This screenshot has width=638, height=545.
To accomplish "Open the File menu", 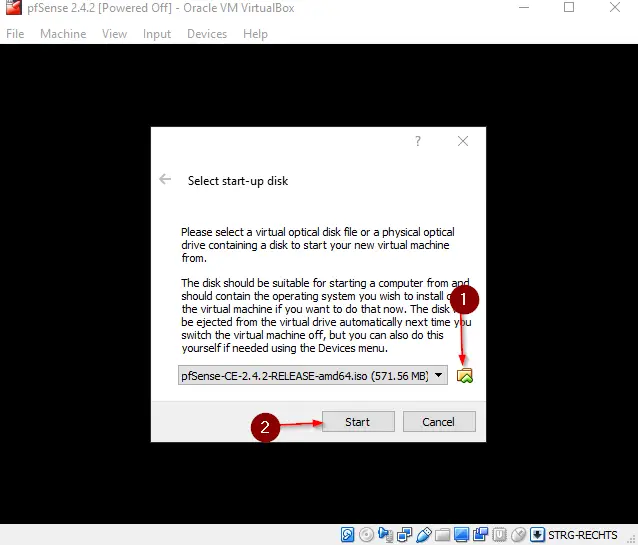I will point(15,34).
